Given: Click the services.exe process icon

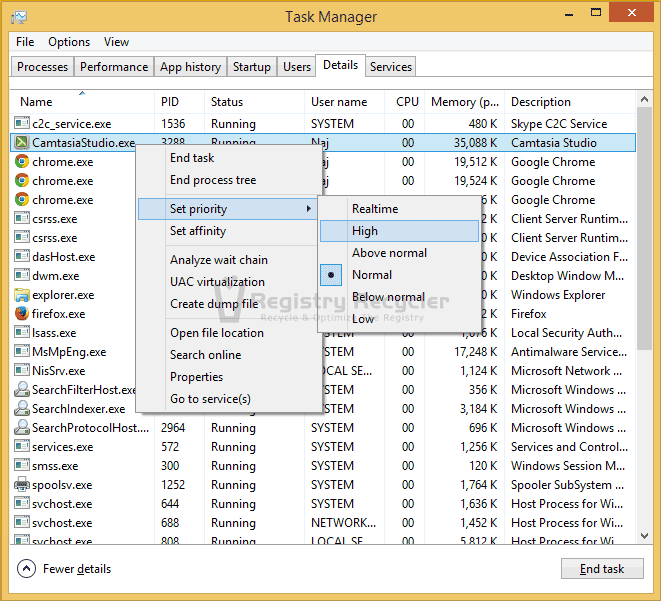Looking at the screenshot, I should click(x=21, y=446).
